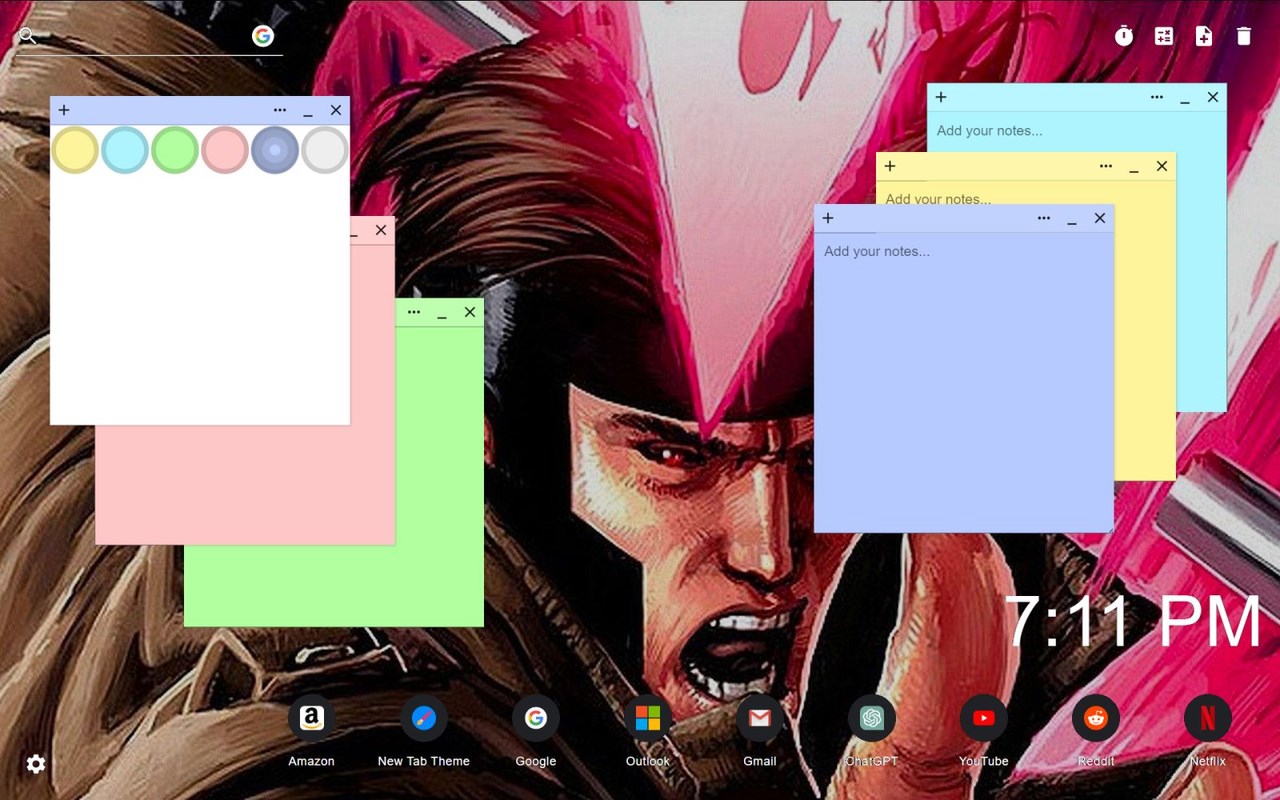
Task: Close the green sticky note
Action: pos(470,312)
